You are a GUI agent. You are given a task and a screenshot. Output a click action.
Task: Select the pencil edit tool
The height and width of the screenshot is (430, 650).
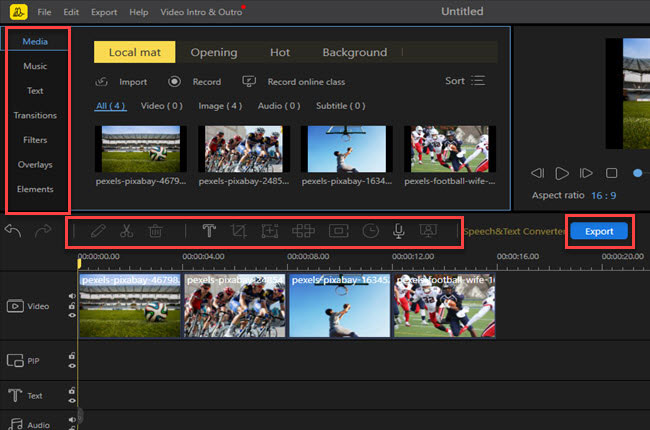click(x=98, y=231)
